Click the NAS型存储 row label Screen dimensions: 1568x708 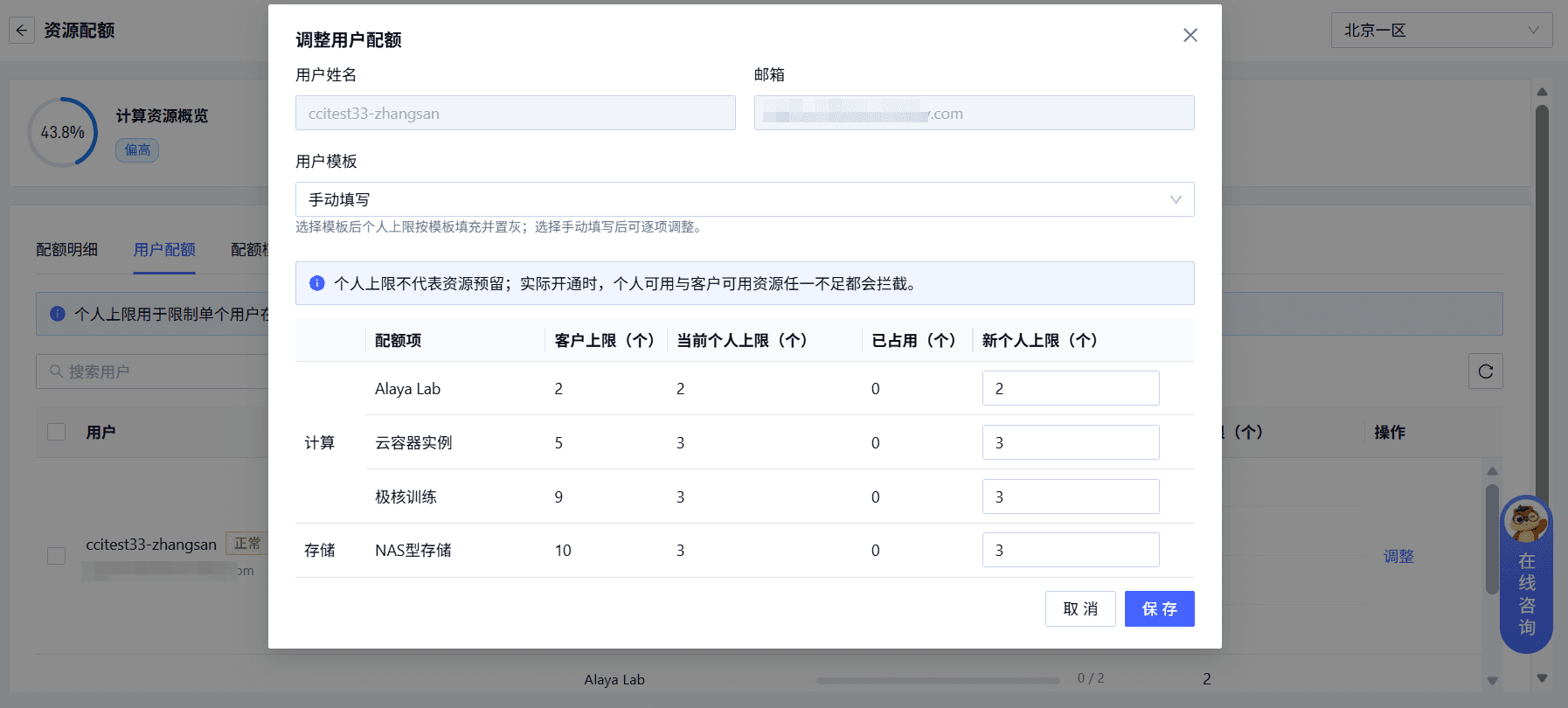click(413, 551)
